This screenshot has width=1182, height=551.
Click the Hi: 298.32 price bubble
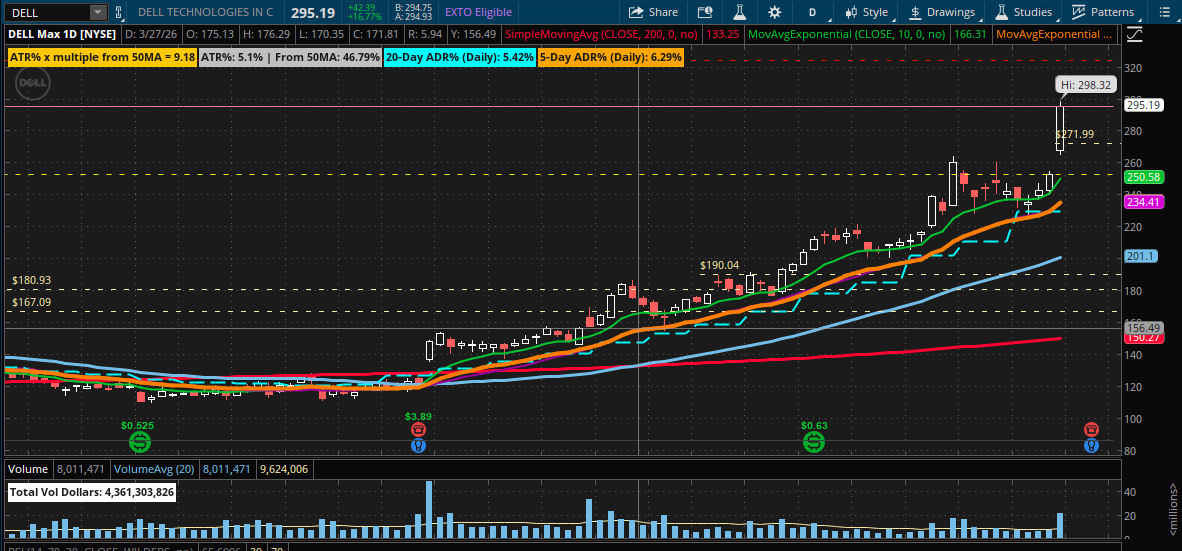coord(1084,85)
